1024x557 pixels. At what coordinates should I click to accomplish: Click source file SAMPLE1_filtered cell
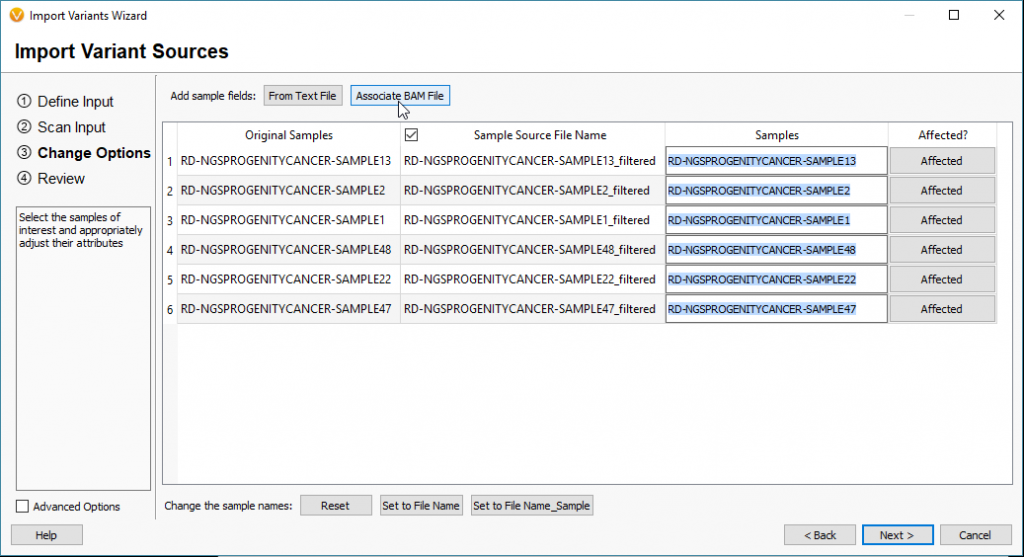click(532, 220)
